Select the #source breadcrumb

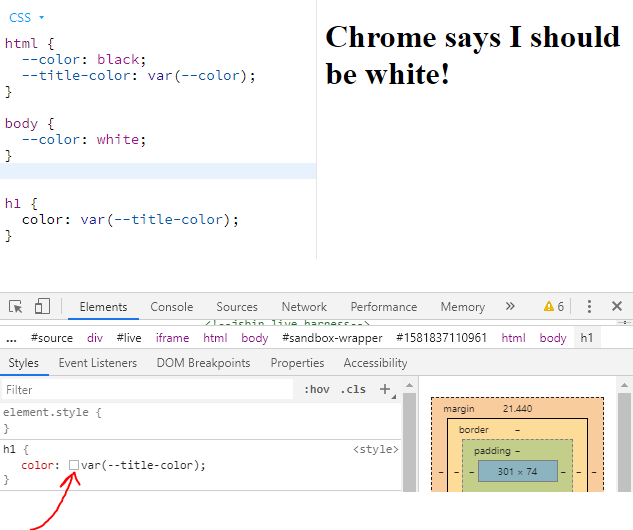click(52, 338)
